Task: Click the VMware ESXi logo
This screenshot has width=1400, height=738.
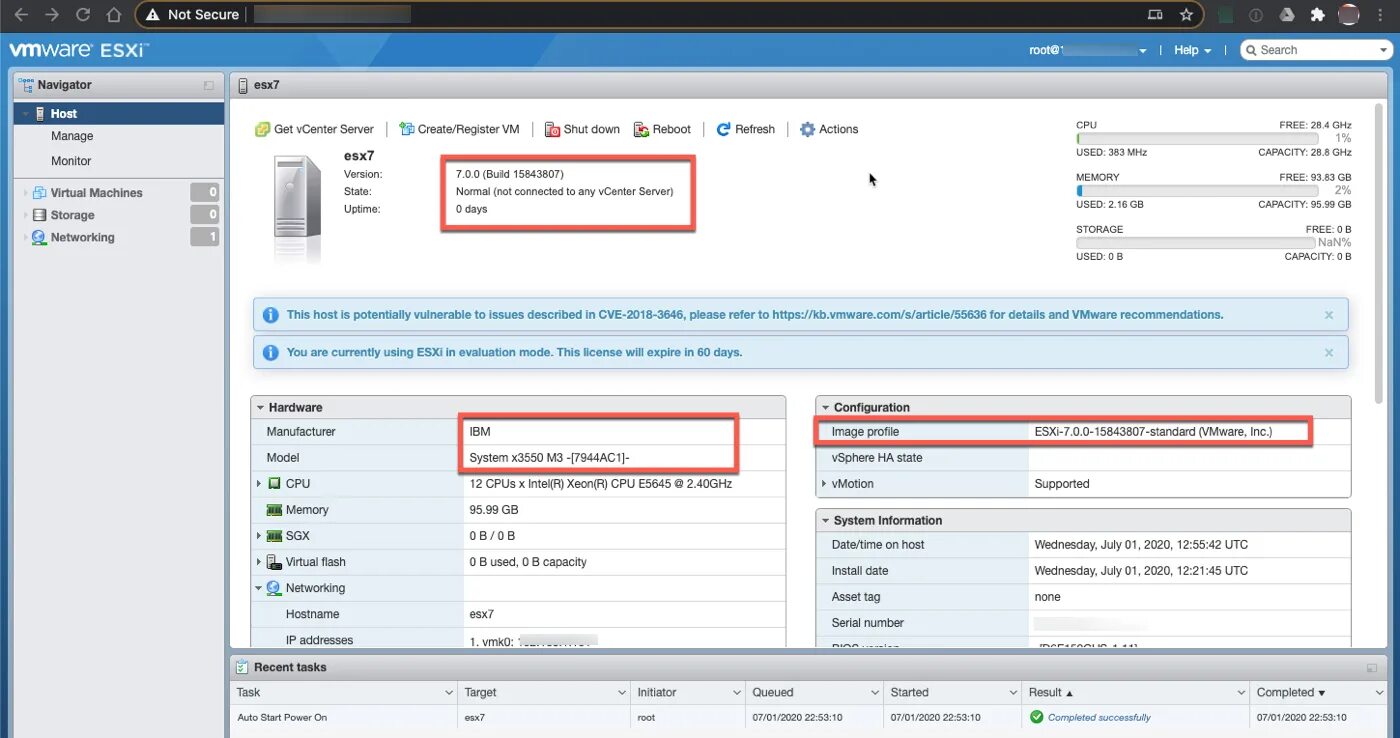Action: (x=77, y=49)
